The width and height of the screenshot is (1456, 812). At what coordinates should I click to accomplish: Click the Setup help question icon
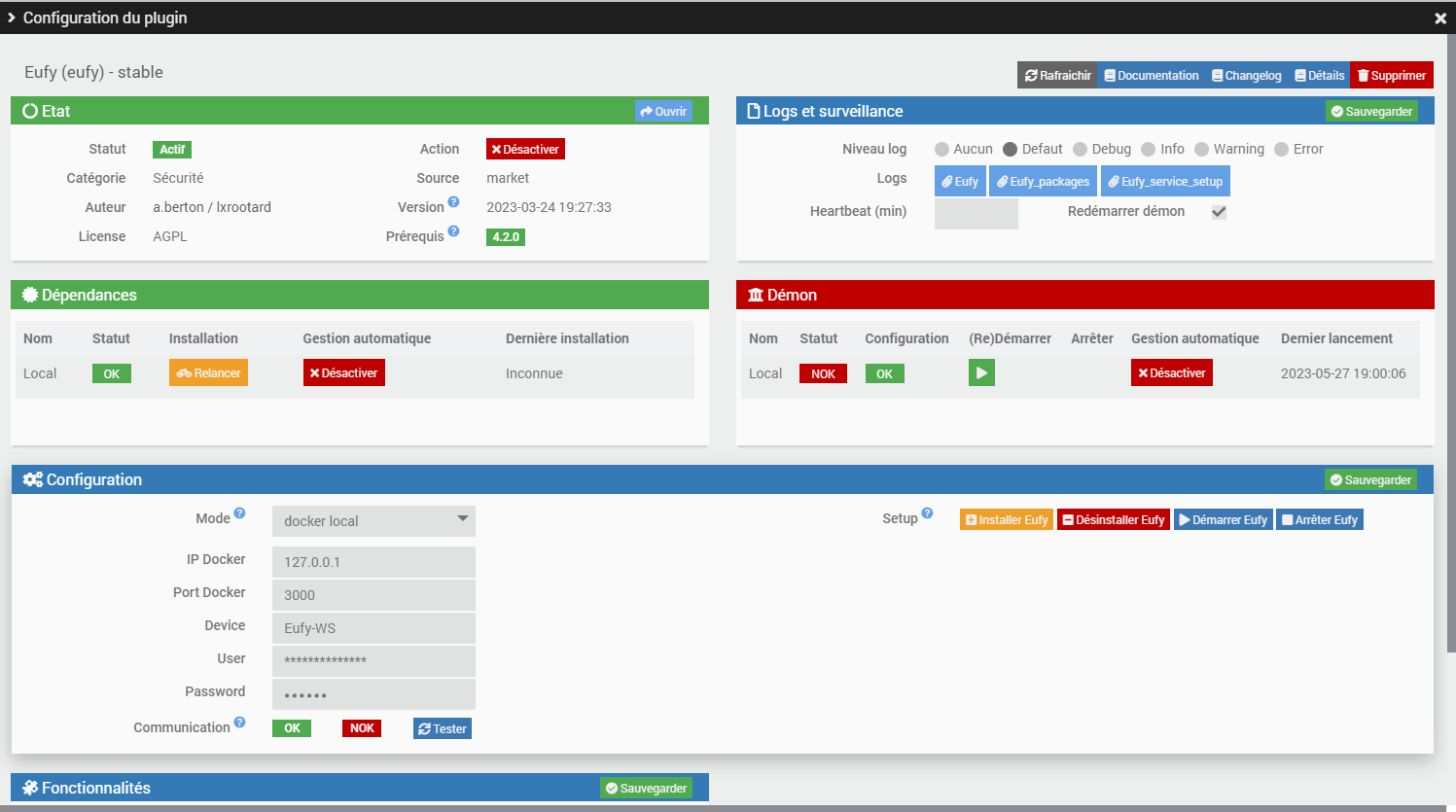(x=927, y=513)
